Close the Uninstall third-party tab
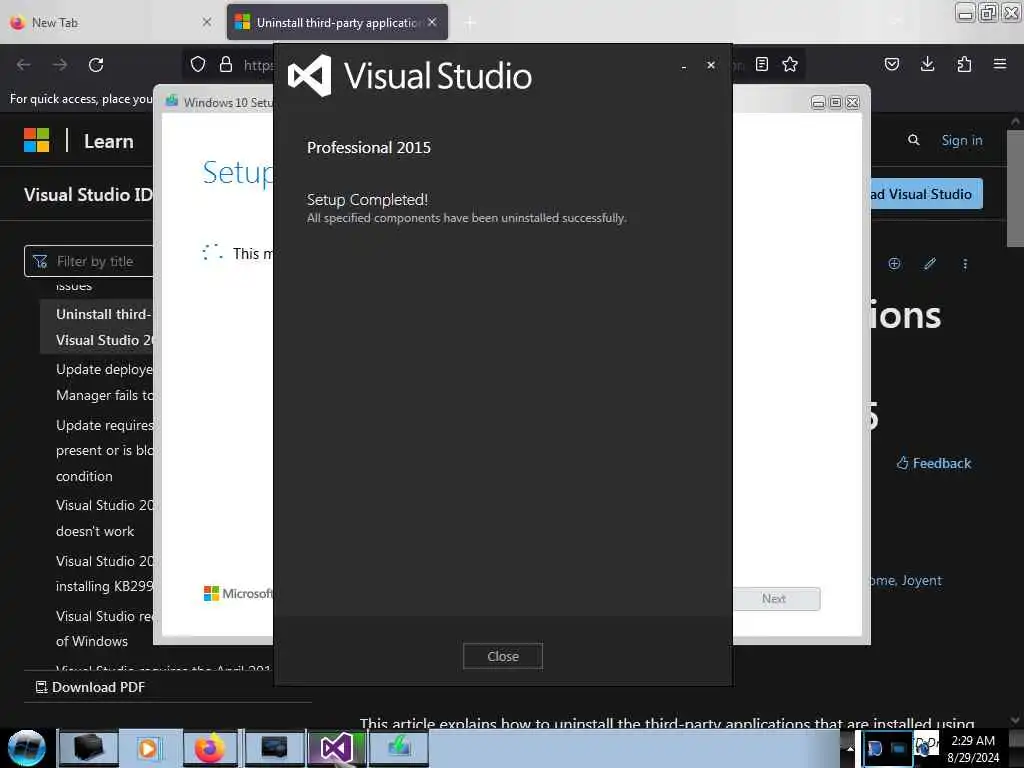The height and width of the screenshot is (768, 1024). (x=432, y=22)
